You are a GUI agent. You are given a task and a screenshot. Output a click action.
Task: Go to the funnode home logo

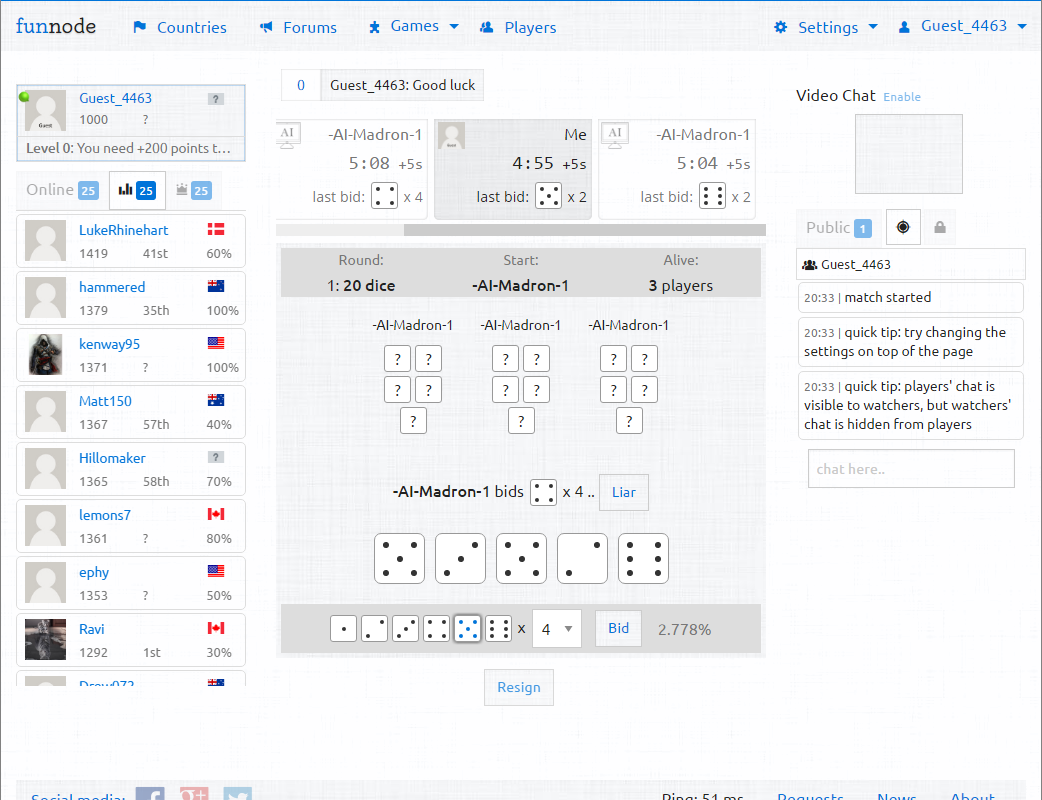[x=56, y=26]
